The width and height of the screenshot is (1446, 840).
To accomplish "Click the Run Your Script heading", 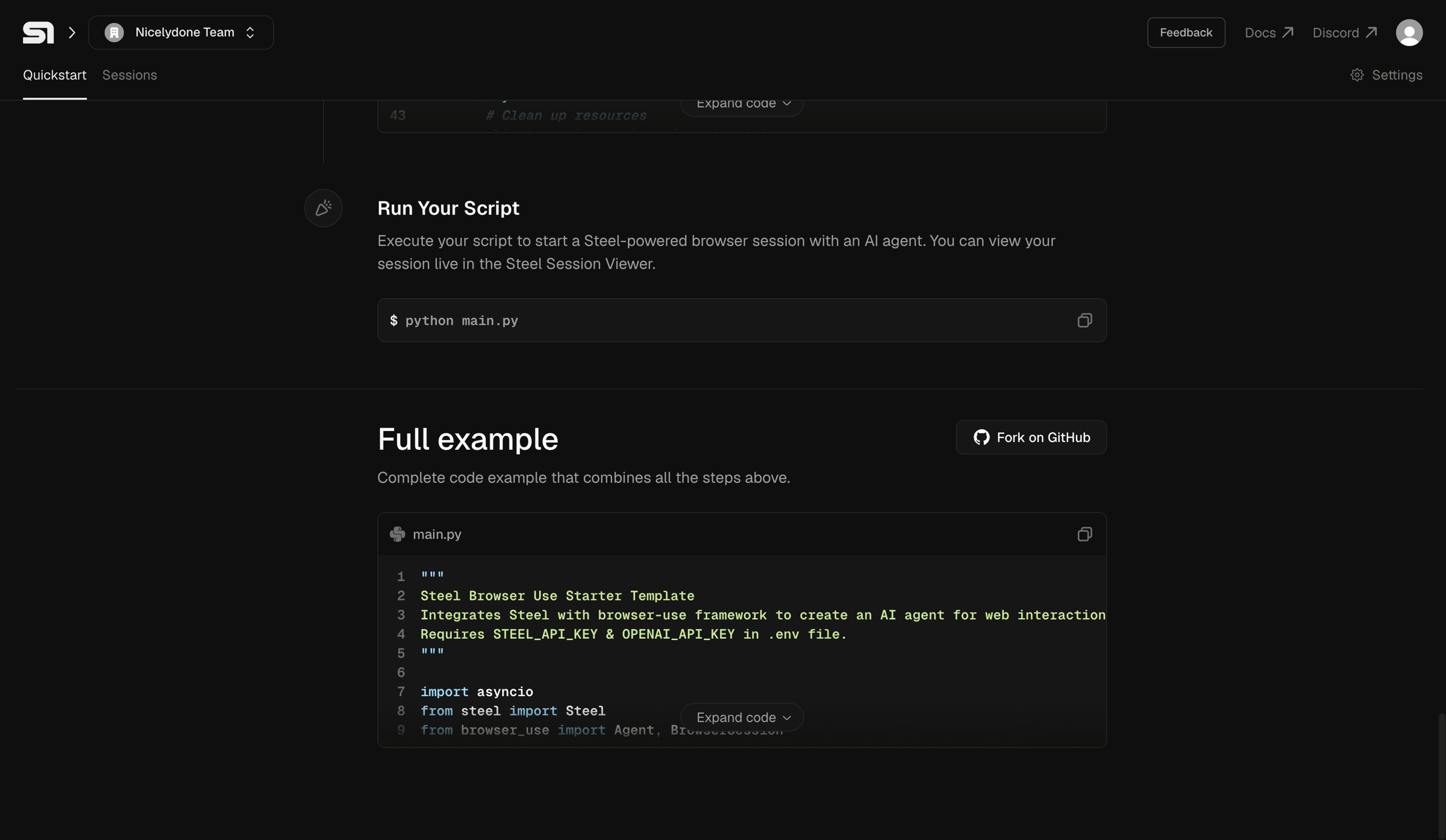I will [448, 208].
